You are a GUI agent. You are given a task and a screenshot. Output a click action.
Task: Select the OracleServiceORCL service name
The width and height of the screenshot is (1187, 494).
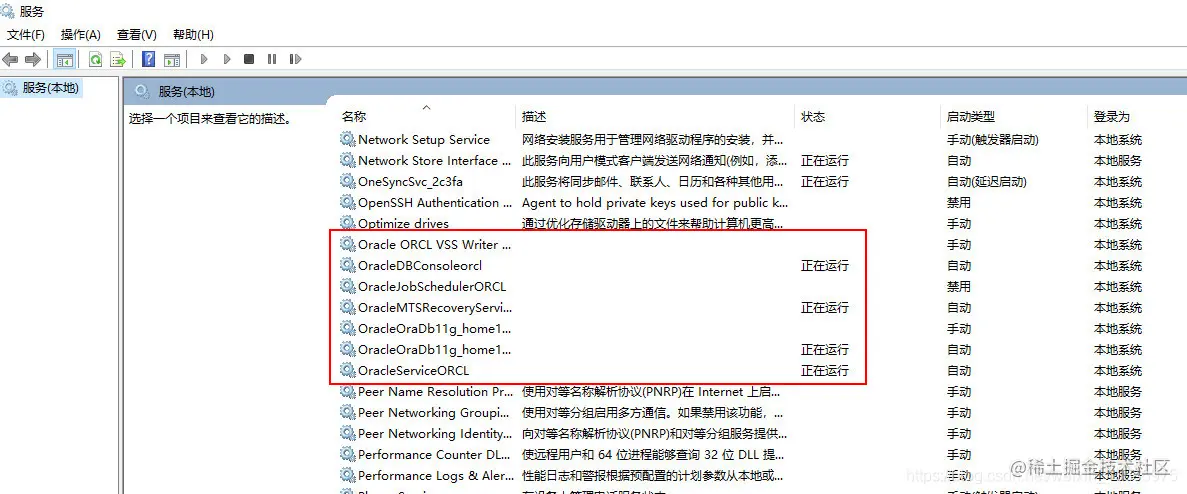pos(414,371)
